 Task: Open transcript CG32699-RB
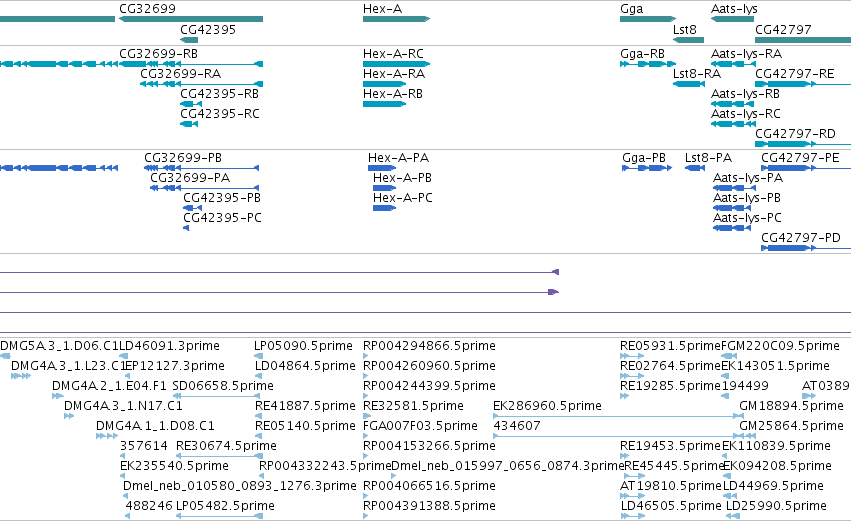point(158,54)
